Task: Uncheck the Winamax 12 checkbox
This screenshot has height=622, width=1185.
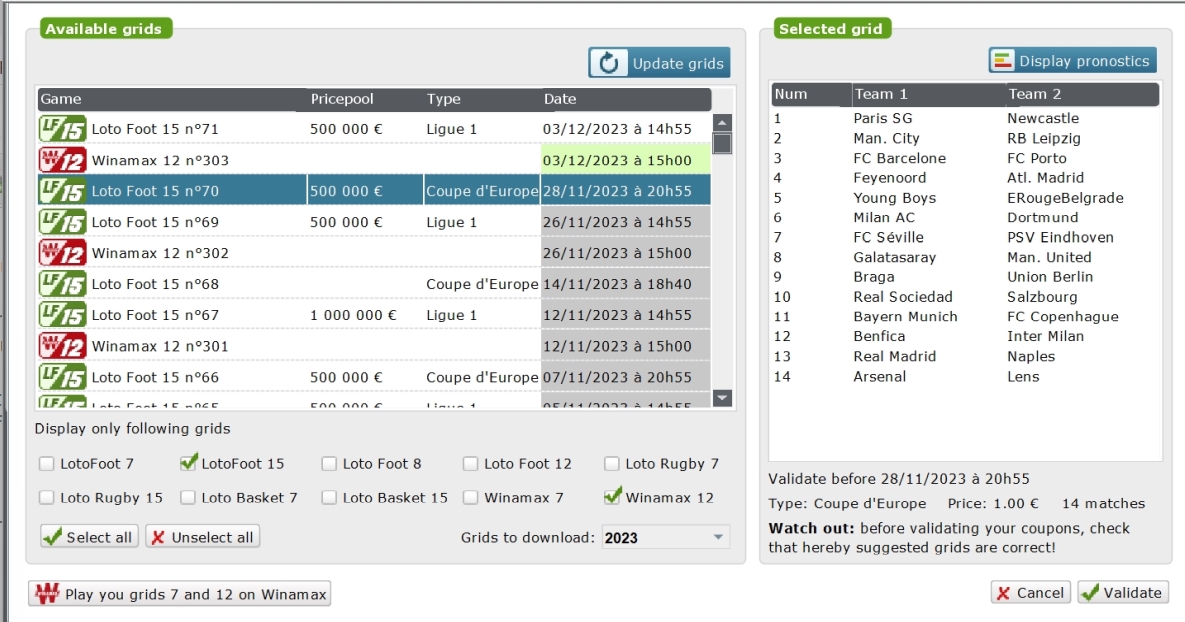Action: [612, 497]
